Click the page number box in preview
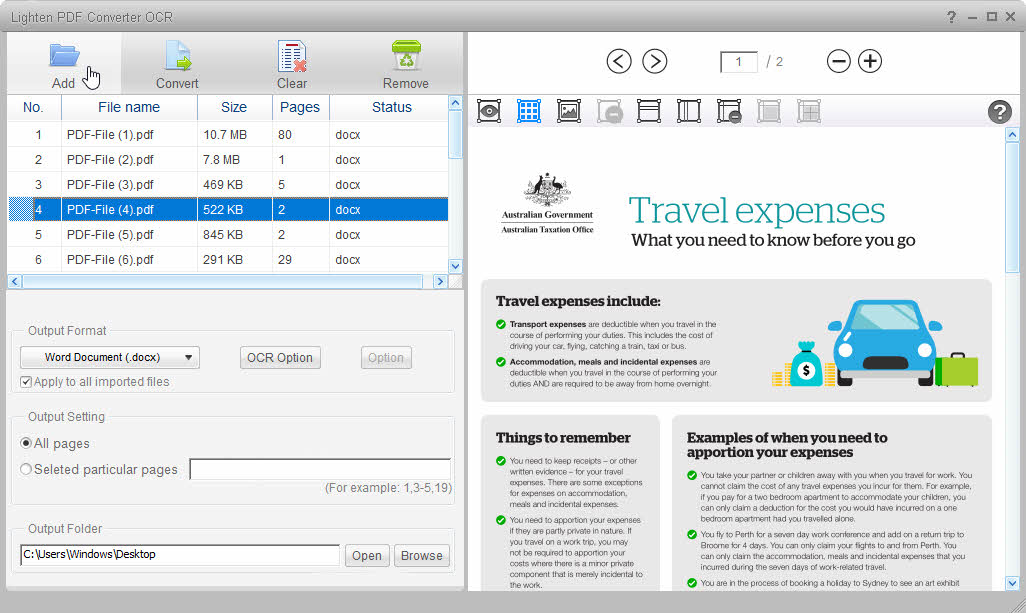The height and width of the screenshot is (613, 1026). (739, 62)
